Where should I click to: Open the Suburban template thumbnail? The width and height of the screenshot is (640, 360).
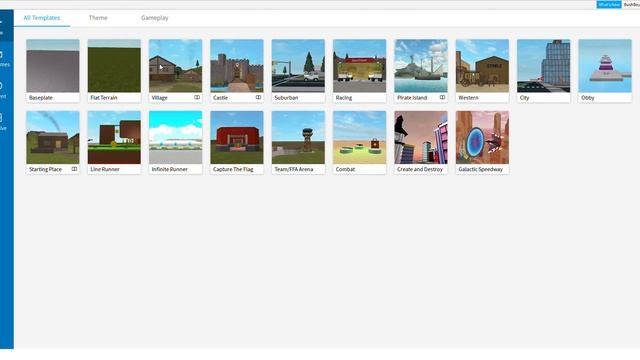click(x=298, y=66)
